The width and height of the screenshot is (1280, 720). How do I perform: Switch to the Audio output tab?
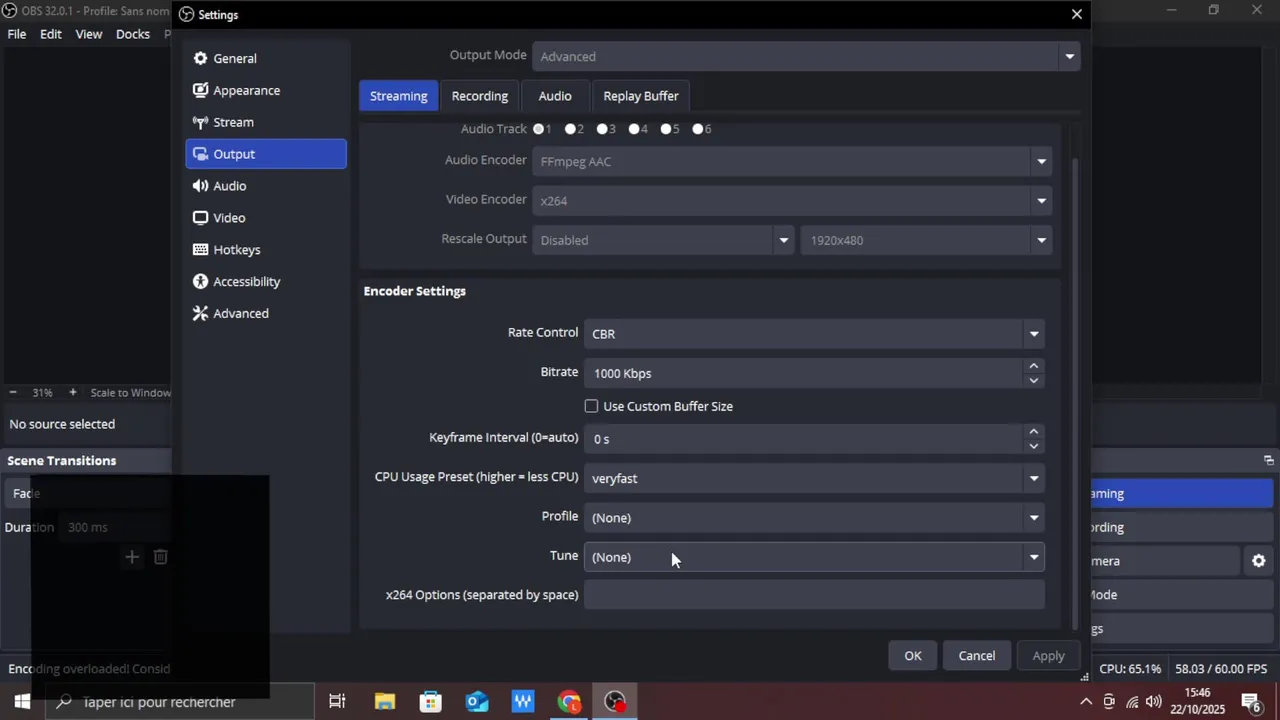coord(555,96)
